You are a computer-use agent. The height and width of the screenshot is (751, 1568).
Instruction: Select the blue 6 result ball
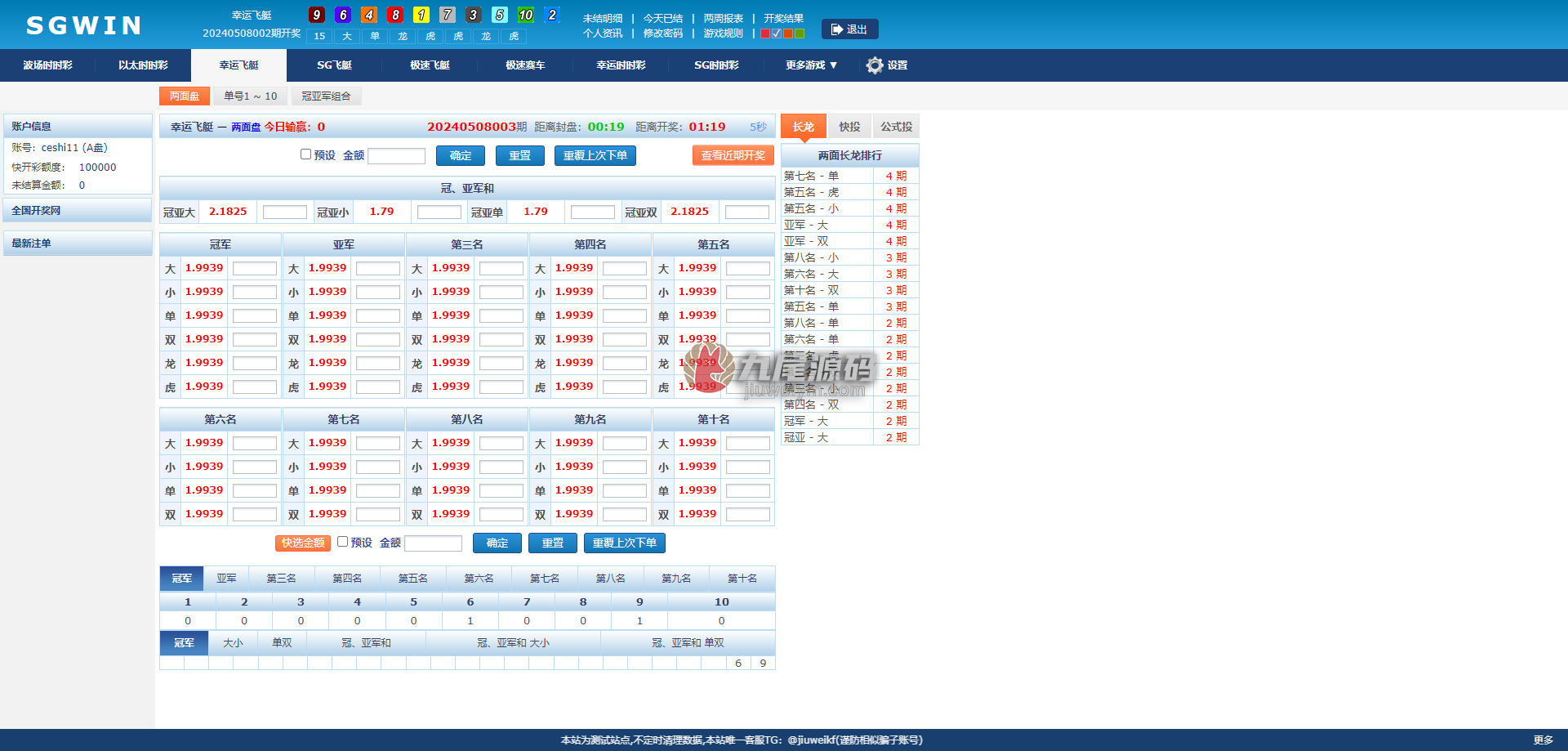coord(343,15)
